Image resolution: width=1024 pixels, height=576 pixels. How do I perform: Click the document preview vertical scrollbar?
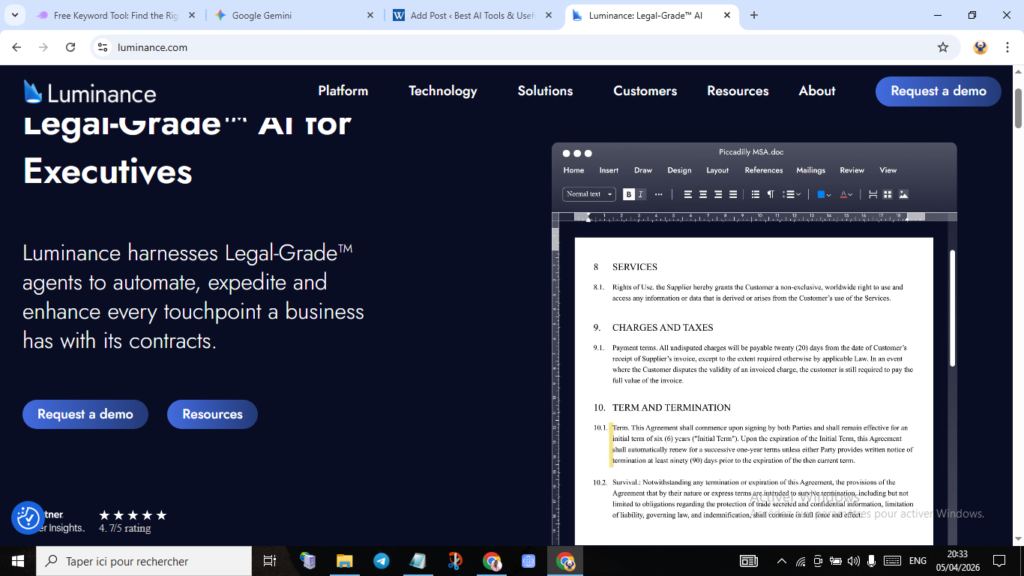click(952, 308)
